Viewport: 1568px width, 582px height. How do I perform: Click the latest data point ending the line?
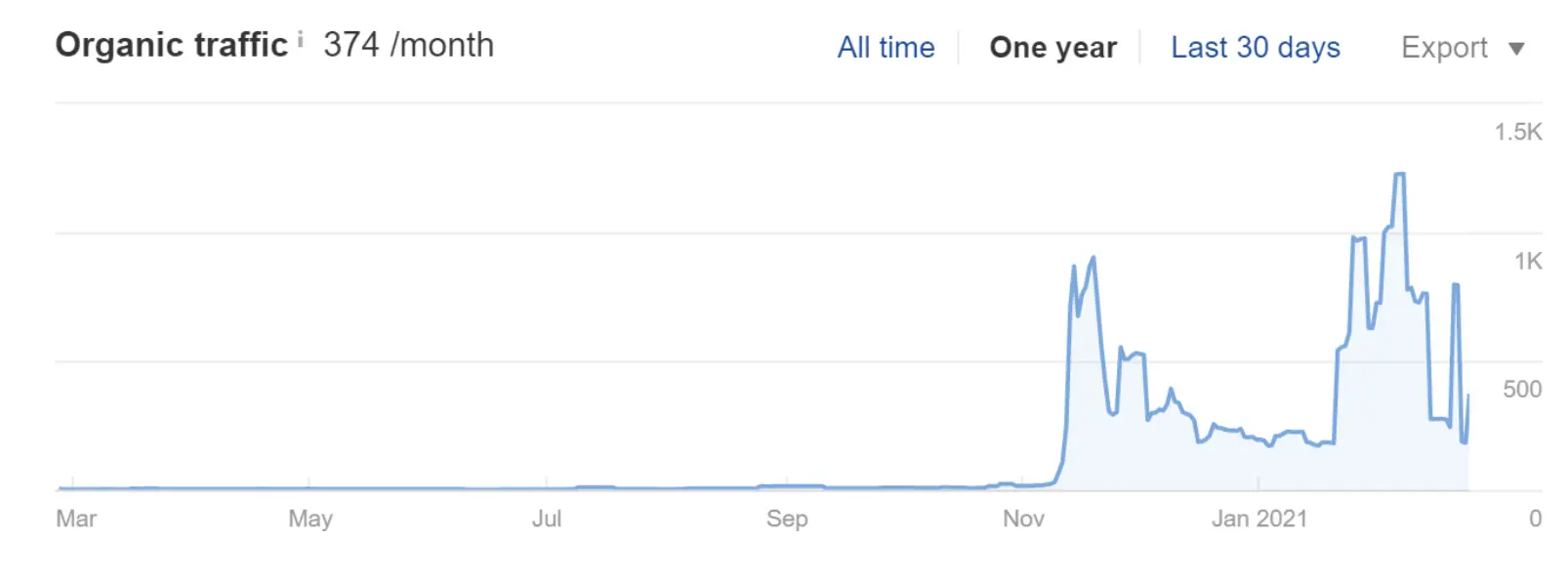tap(1467, 396)
